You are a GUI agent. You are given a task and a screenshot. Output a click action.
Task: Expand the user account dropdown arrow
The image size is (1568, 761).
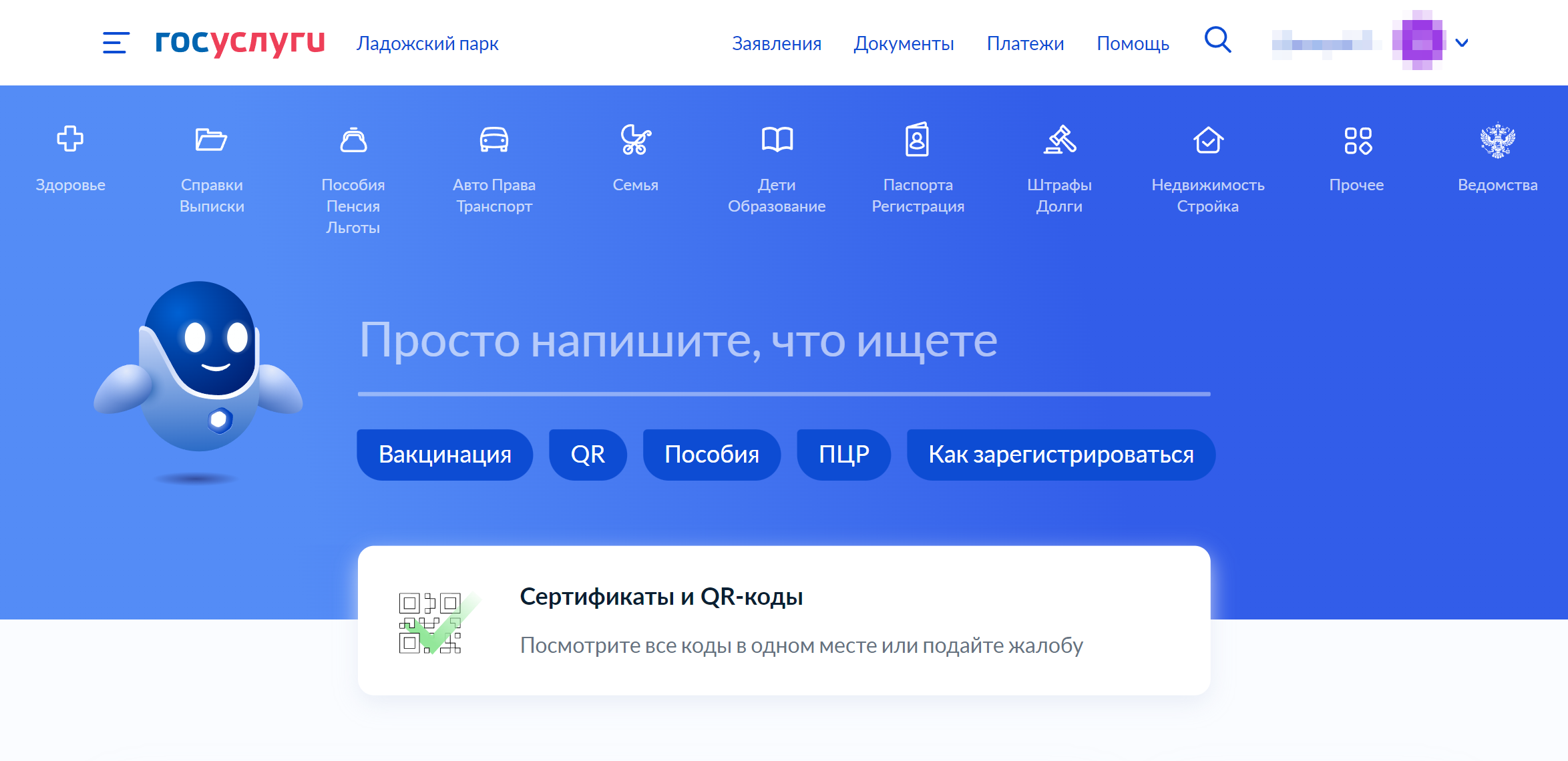(x=1462, y=43)
